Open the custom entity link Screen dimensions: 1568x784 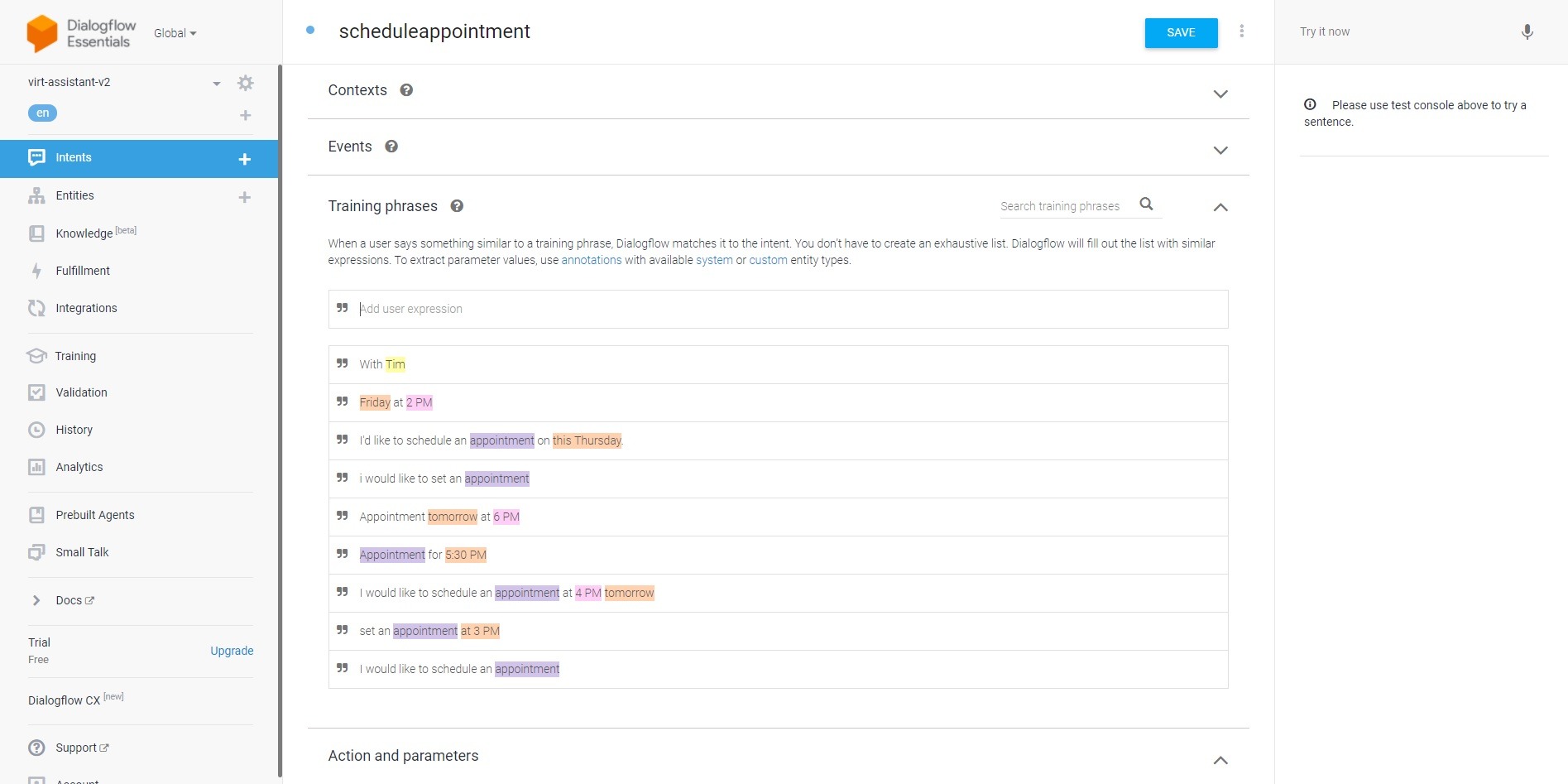[x=768, y=260]
